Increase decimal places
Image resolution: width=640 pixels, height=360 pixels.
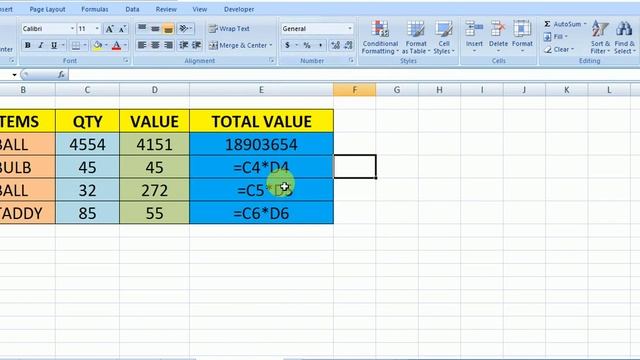coord(336,45)
